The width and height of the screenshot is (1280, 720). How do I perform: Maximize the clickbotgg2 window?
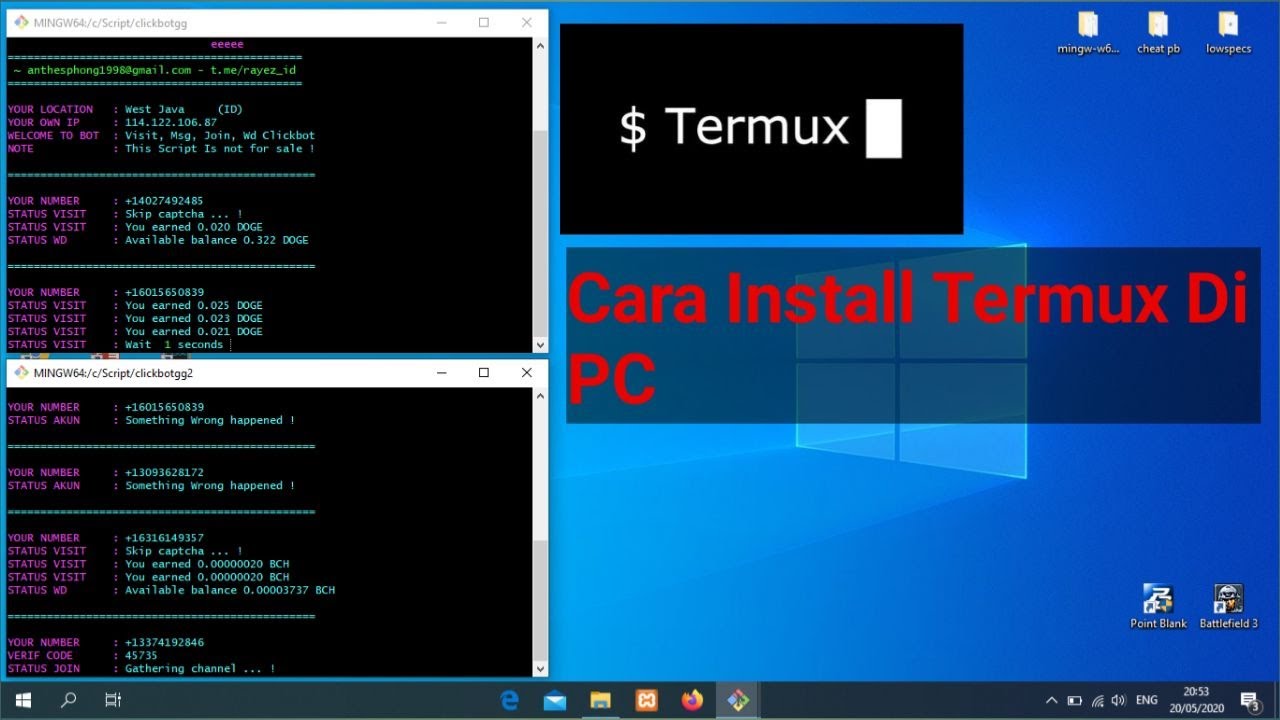coord(484,373)
